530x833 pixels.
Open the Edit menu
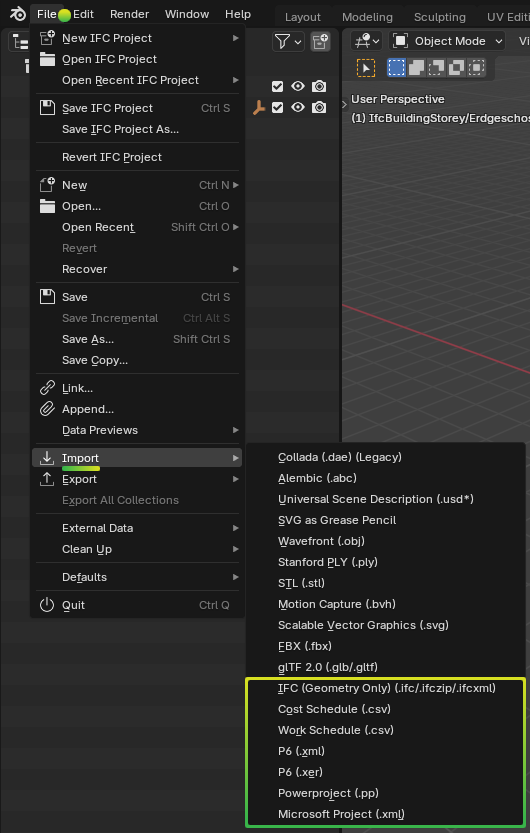tap(83, 14)
